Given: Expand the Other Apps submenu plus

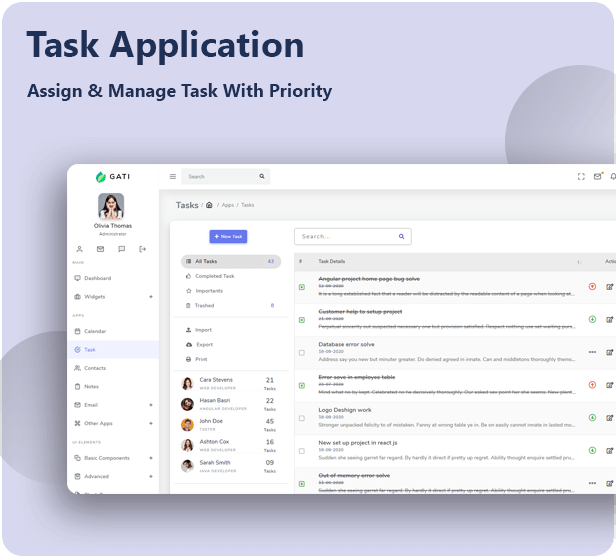Looking at the screenshot, I should tap(151, 423).
